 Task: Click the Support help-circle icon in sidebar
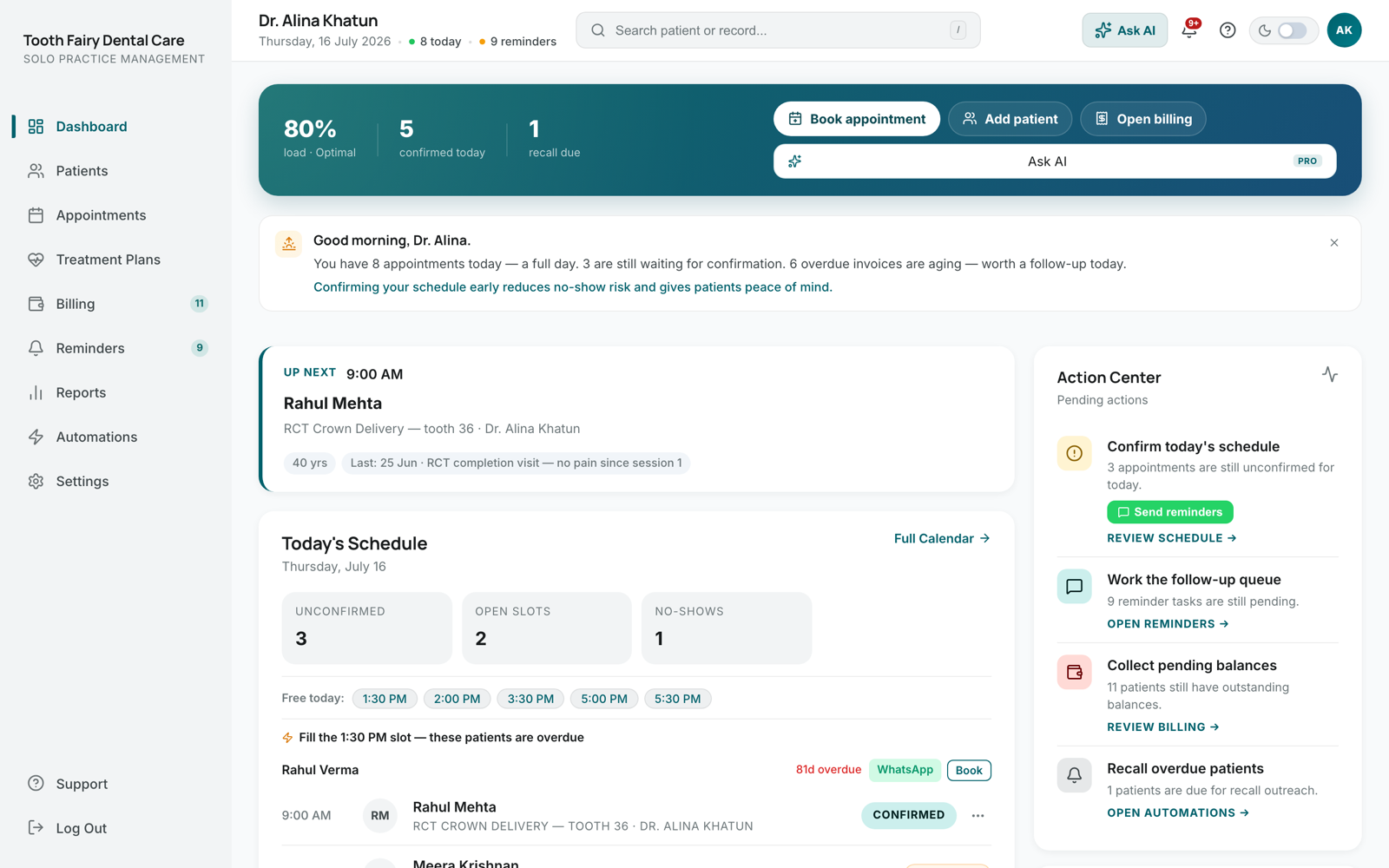point(36,783)
